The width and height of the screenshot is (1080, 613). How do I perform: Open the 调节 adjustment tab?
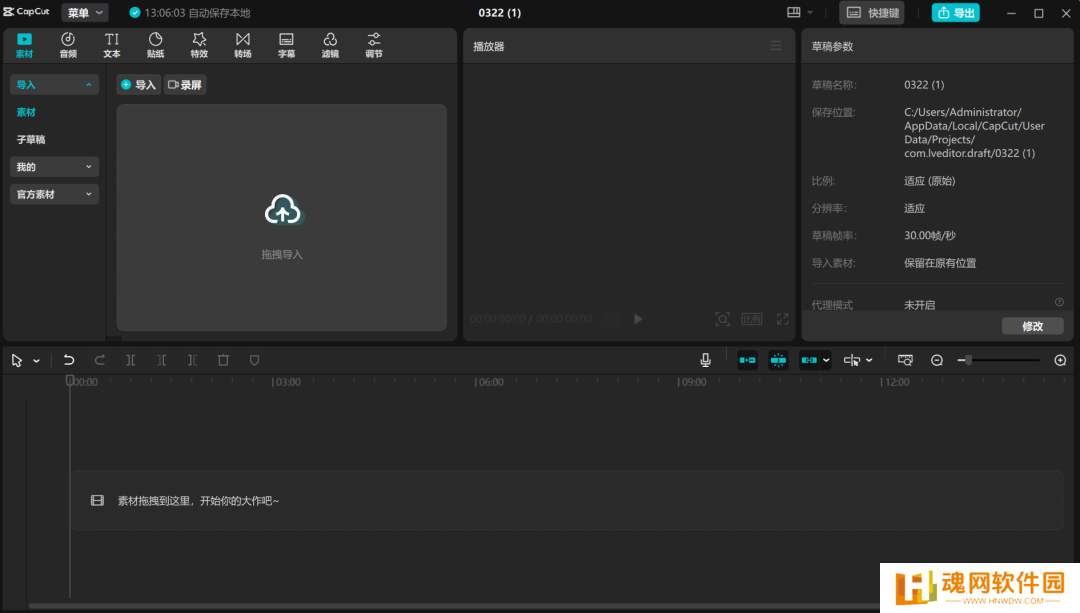pyautogui.click(x=374, y=45)
